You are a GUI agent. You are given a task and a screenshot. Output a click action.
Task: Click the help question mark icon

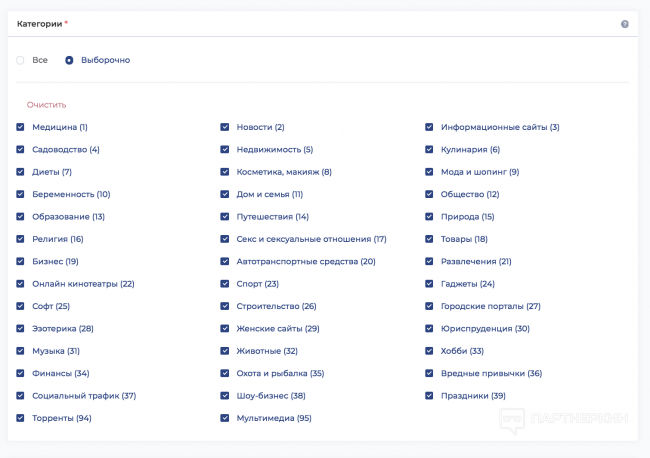pyautogui.click(x=624, y=24)
